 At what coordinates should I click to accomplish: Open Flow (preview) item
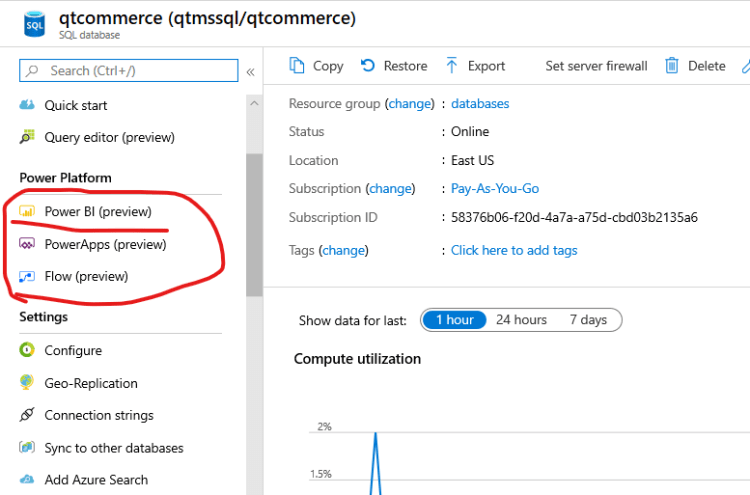coord(86,276)
